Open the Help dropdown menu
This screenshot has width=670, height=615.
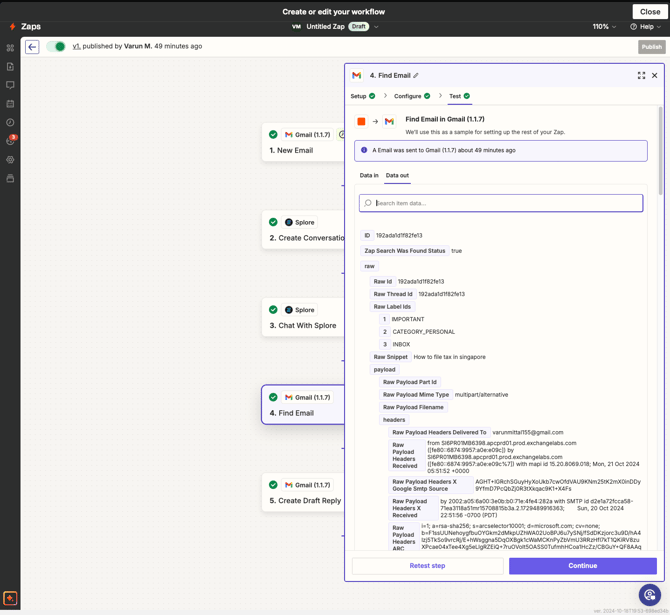[646, 26]
